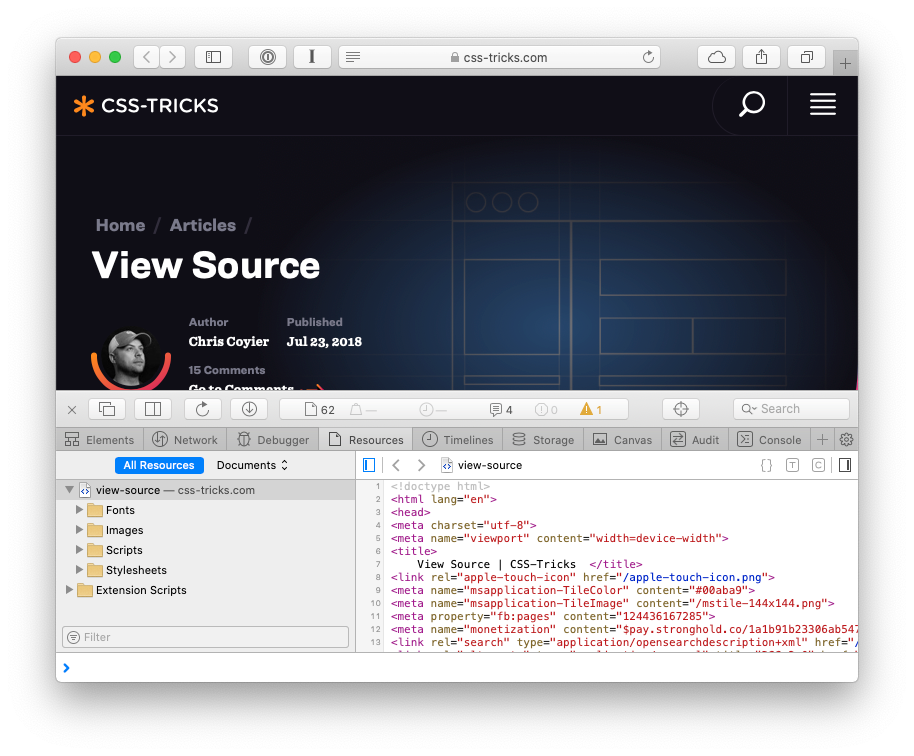Click the Instapaper 'I' extension button
Image resolution: width=914 pixels, height=756 pixels.
click(312, 57)
